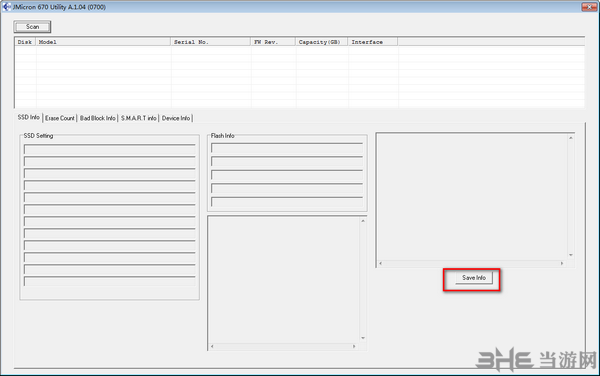
Task: Click down arrow of right text box scrollbar
Action: click(571, 255)
